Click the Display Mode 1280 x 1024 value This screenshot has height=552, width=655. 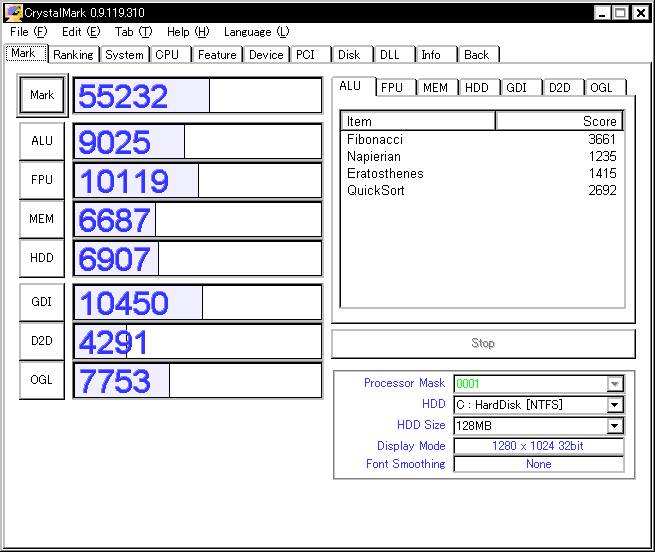[538, 446]
